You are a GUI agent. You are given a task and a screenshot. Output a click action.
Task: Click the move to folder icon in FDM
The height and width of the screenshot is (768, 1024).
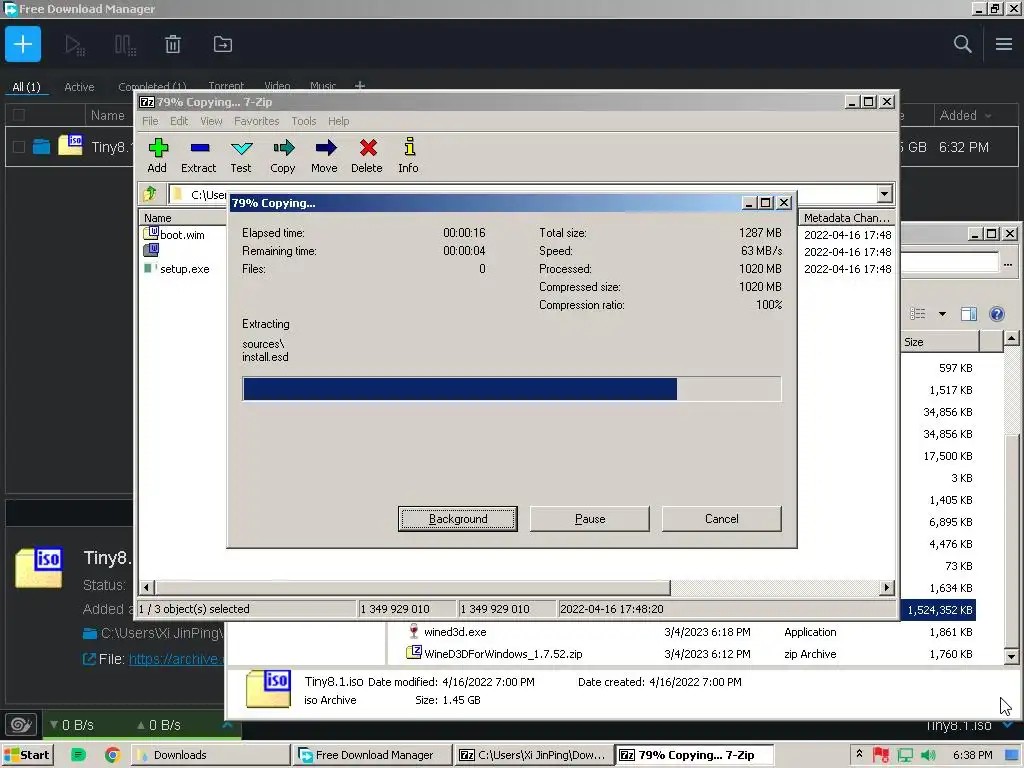(x=223, y=44)
